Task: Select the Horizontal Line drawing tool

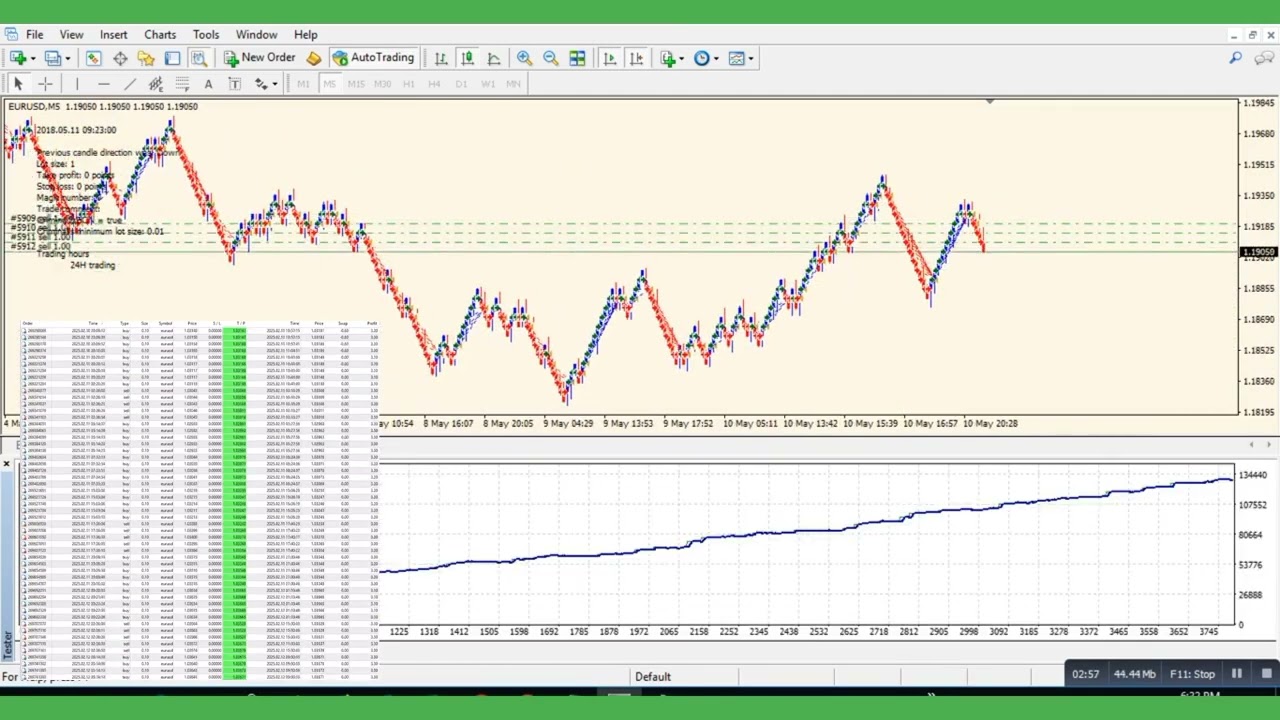Action: tap(103, 84)
